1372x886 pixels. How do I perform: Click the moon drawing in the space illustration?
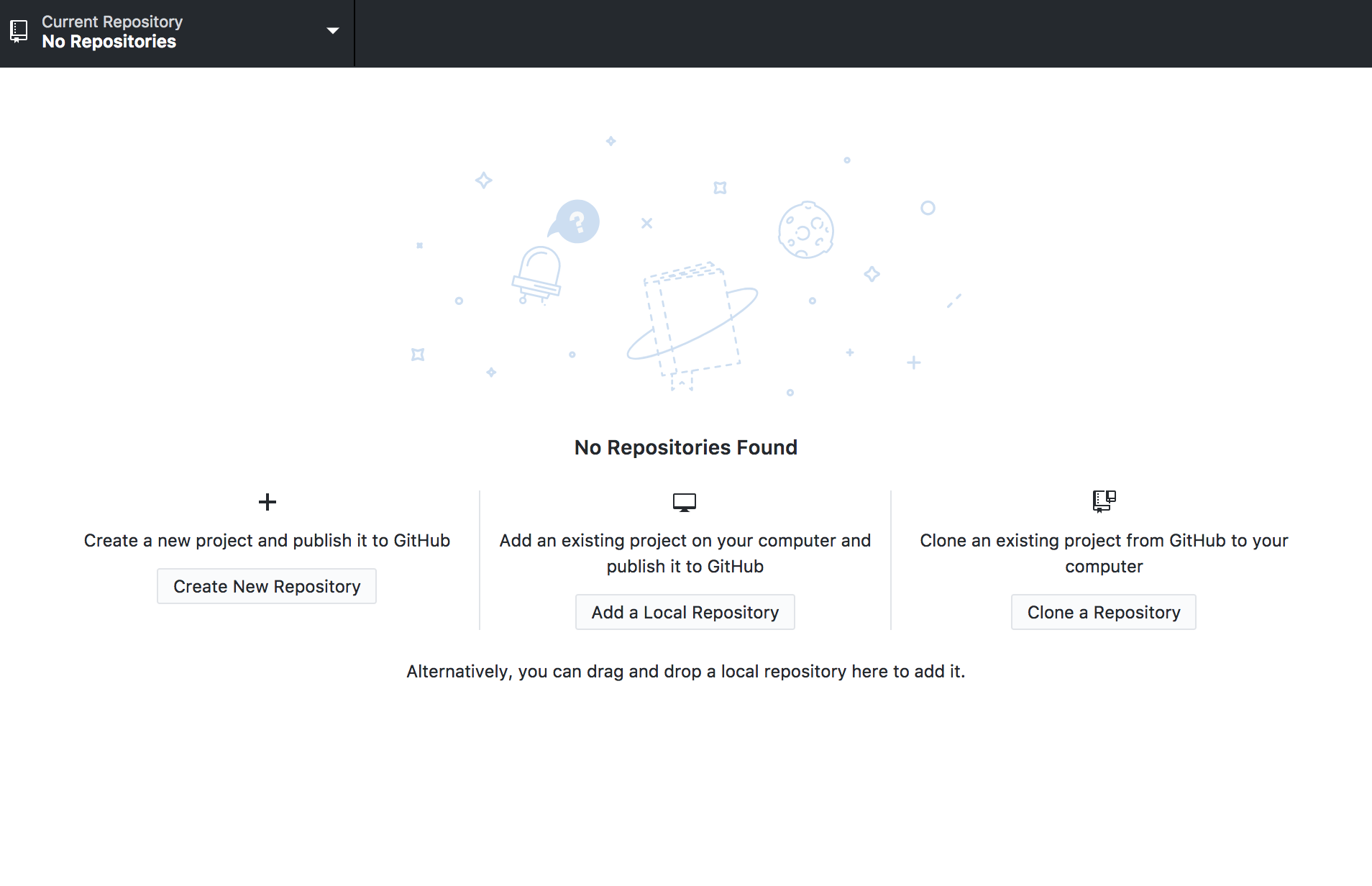pyautogui.click(x=805, y=230)
